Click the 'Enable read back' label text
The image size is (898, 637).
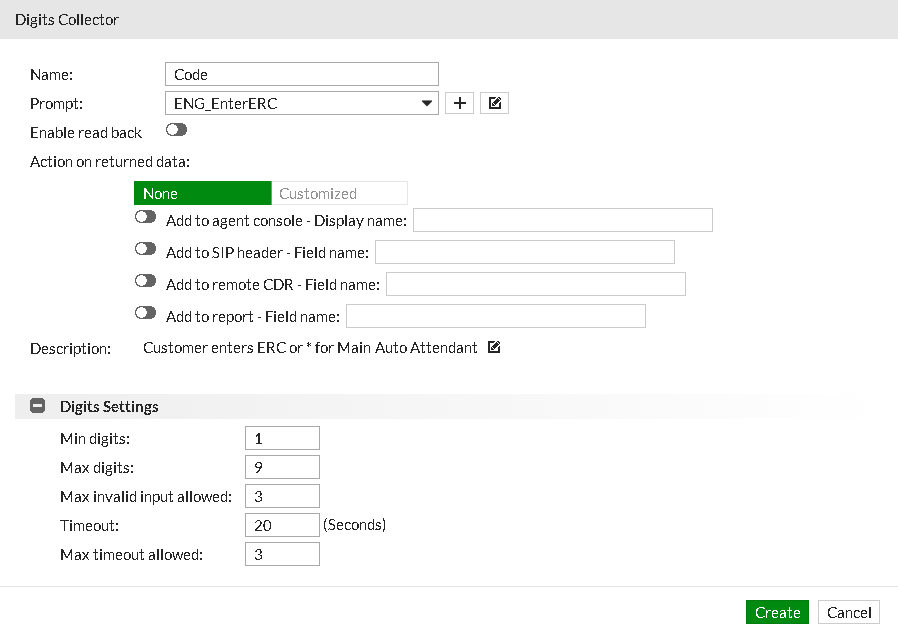click(x=86, y=133)
